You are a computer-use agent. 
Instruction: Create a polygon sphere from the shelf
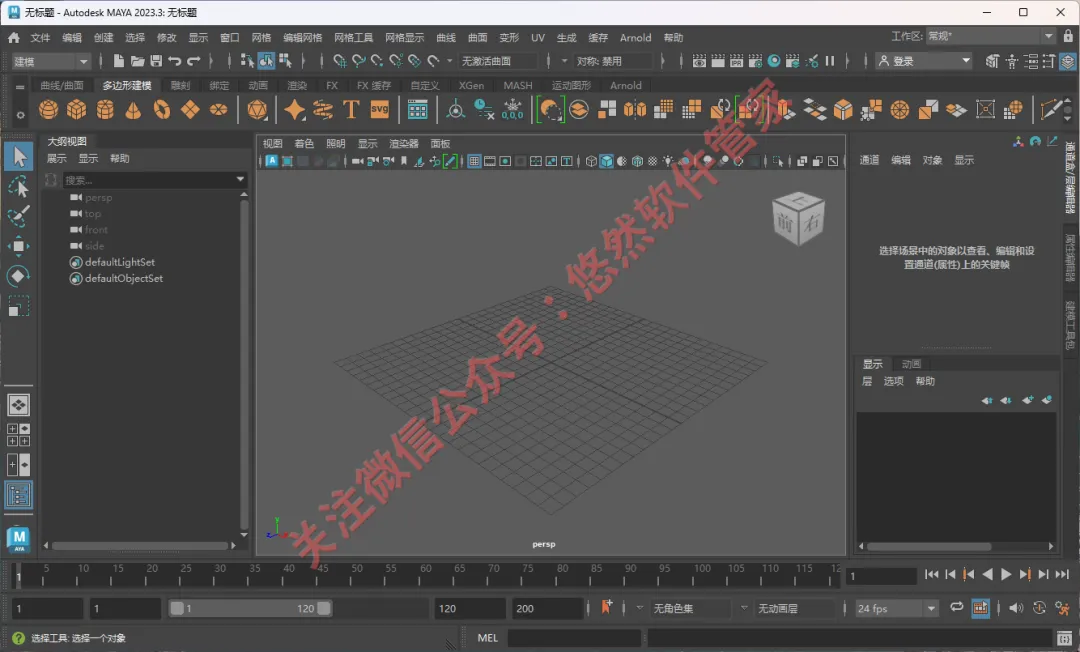(x=48, y=109)
